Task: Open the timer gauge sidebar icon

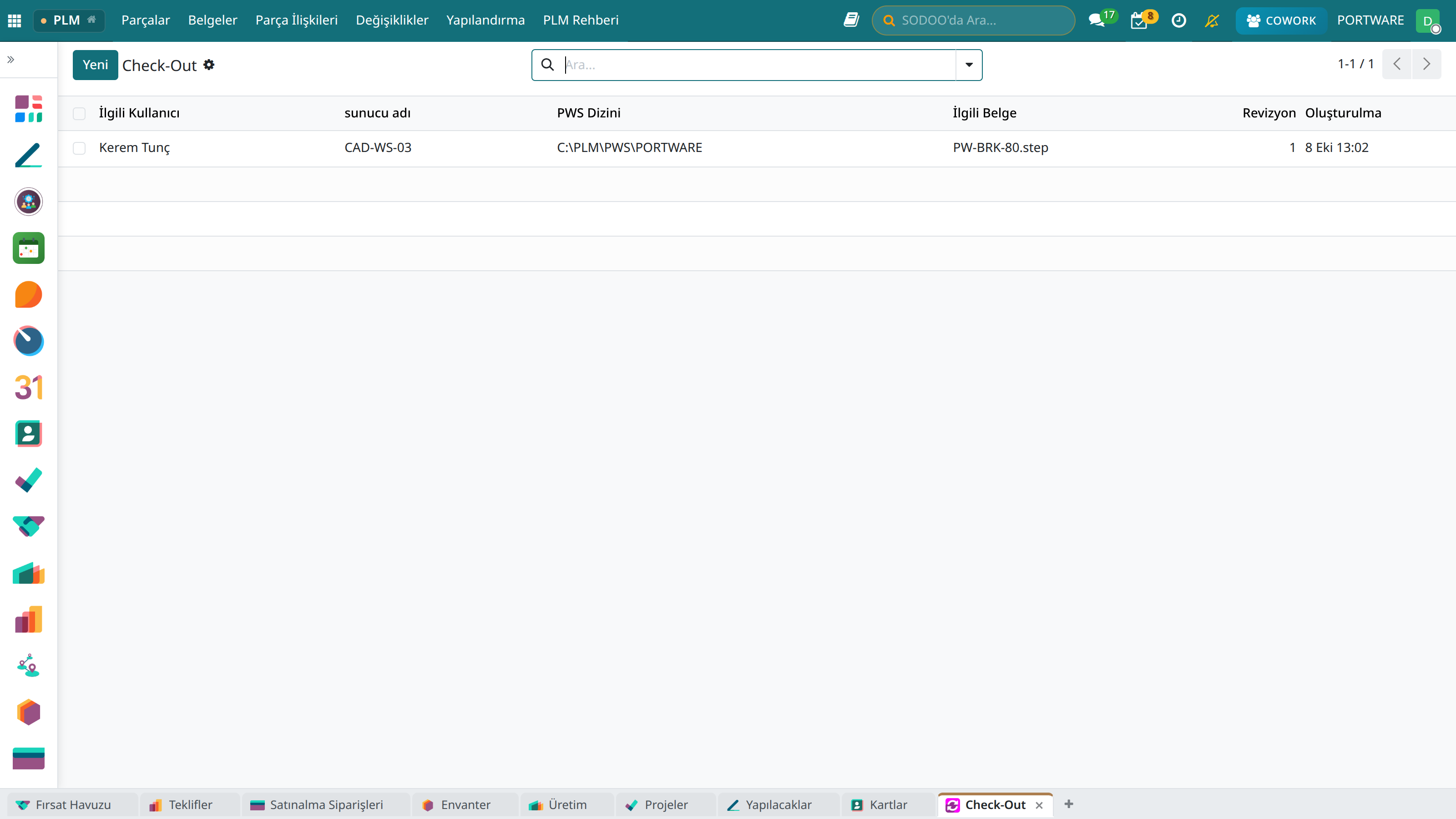Action: pyautogui.click(x=28, y=341)
